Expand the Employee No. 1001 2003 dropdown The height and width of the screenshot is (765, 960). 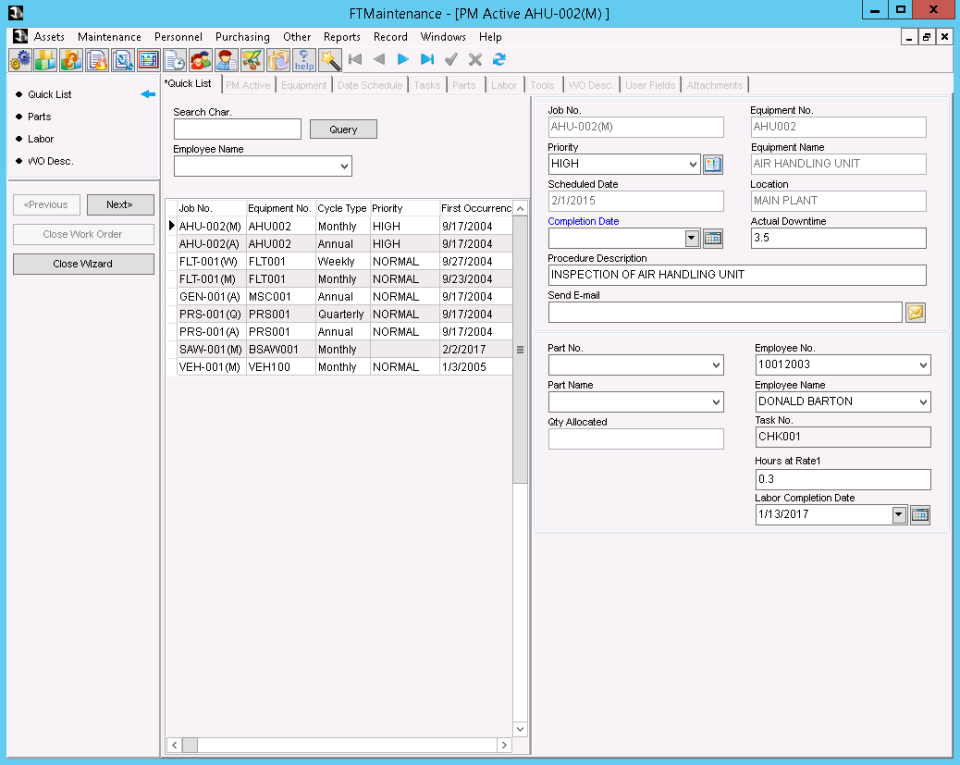point(923,365)
